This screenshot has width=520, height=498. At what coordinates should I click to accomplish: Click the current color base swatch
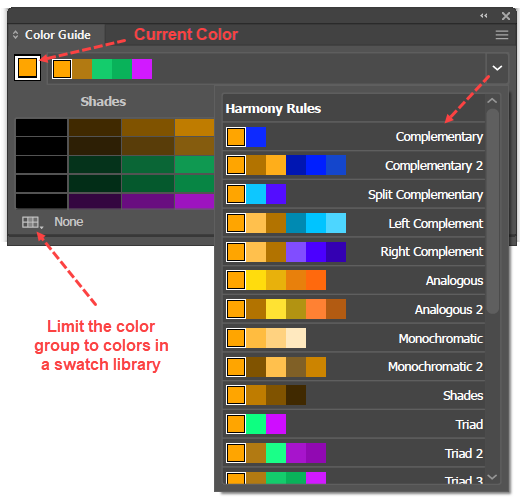(x=28, y=68)
